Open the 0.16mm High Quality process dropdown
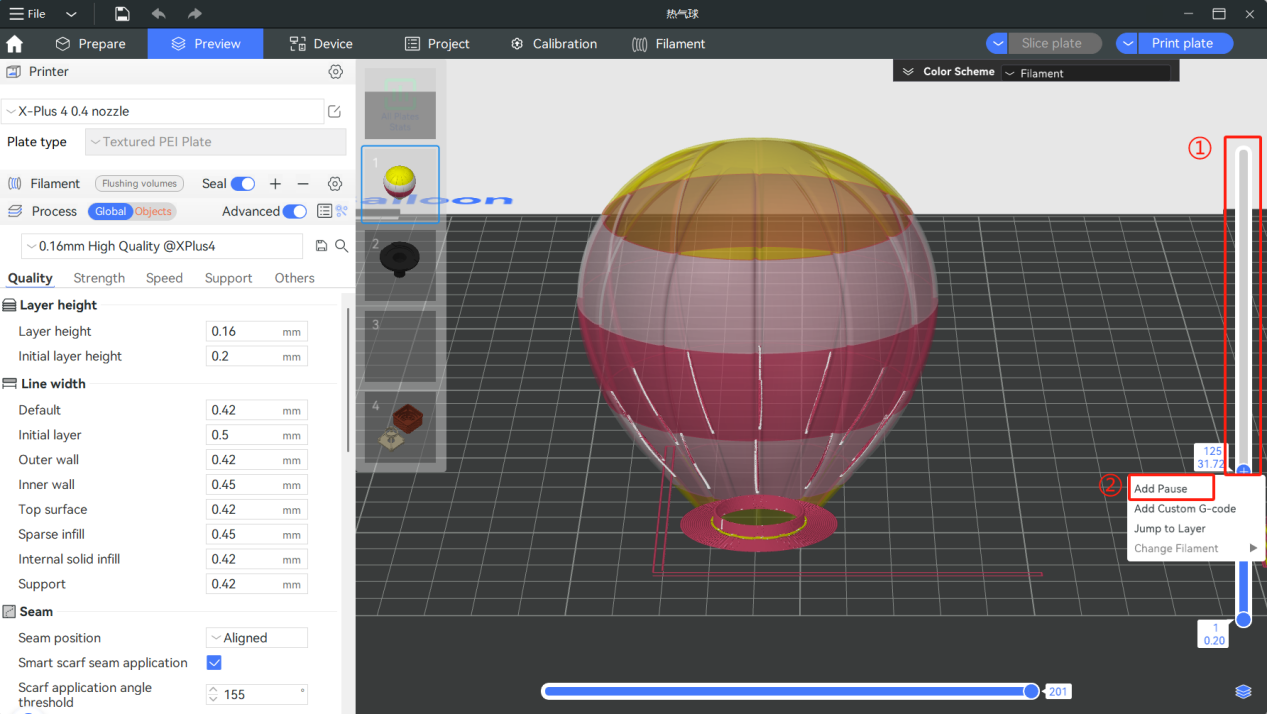This screenshot has width=1267, height=714. point(162,246)
